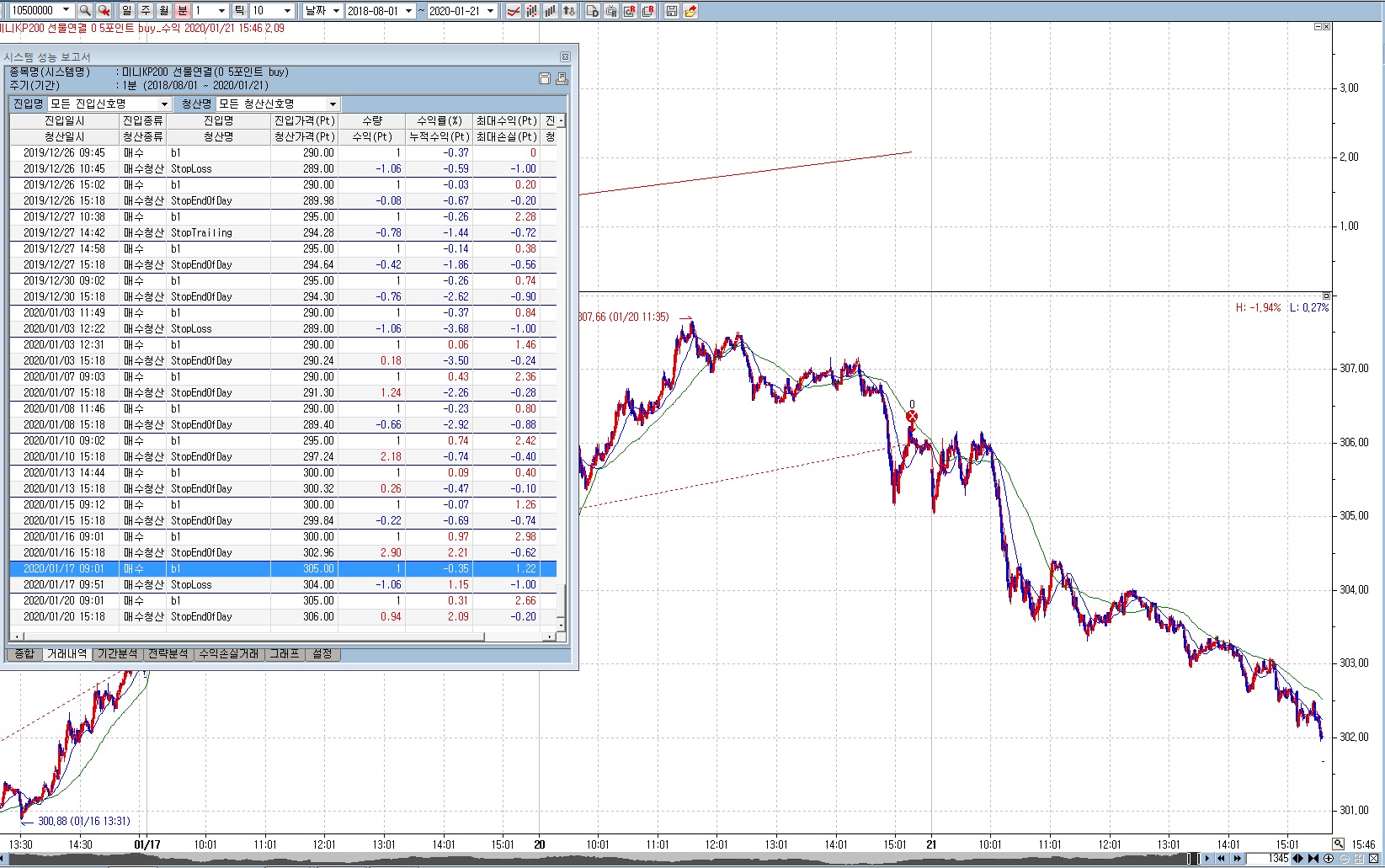Switch to the 기간분석 tab
This screenshot has width=1385, height=868.
117,654
